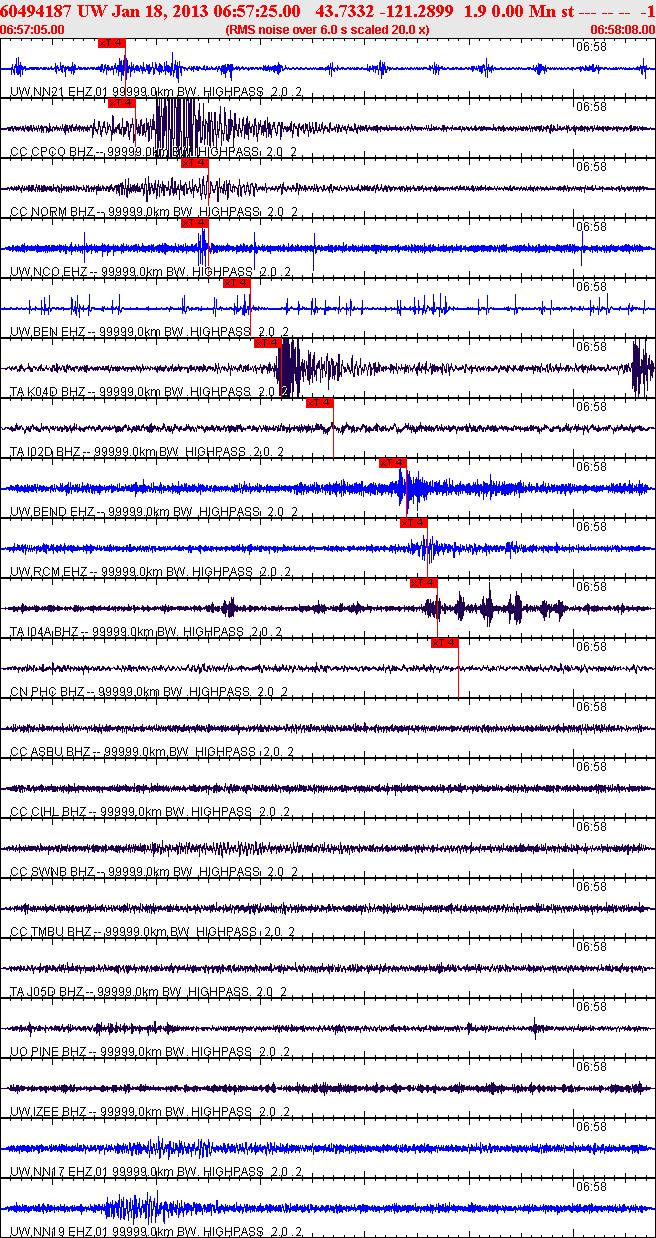Image resolution: width=656 pixels, height=1238 pixels.
Task: Click the start time 06:57:05.00
Action: tap(32, 29)
